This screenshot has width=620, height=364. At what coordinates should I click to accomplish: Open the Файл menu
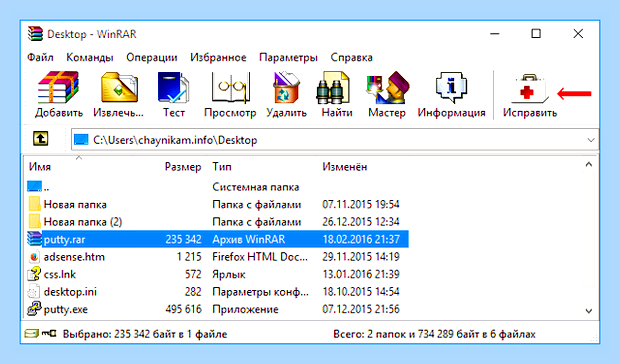coord(40,58)
